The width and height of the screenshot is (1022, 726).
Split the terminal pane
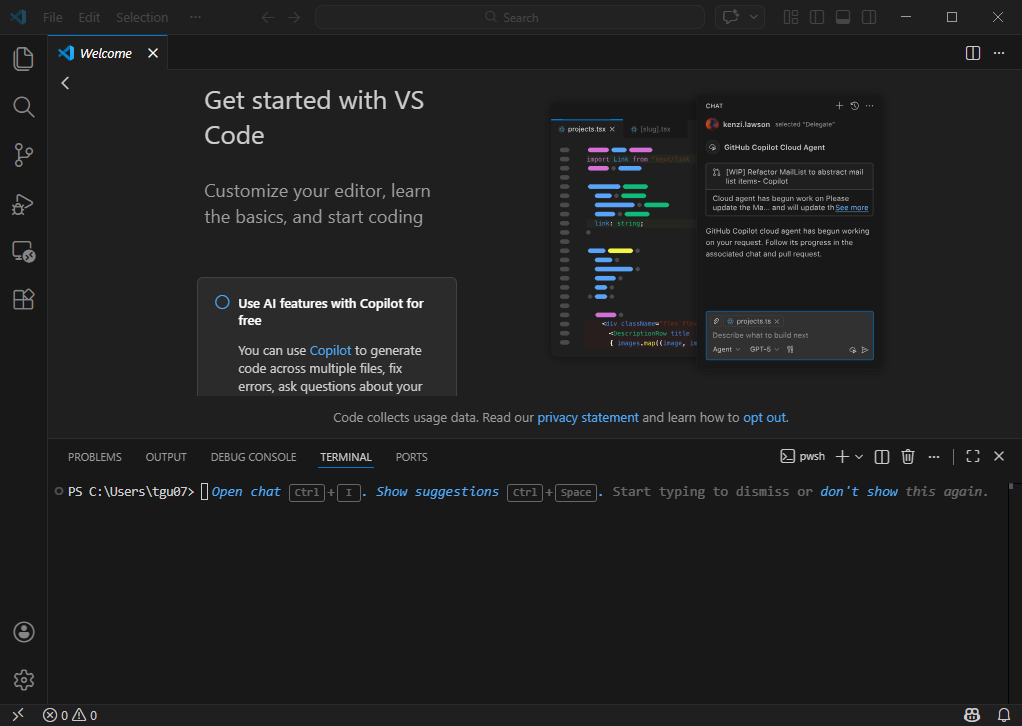(x=882, y=457)
